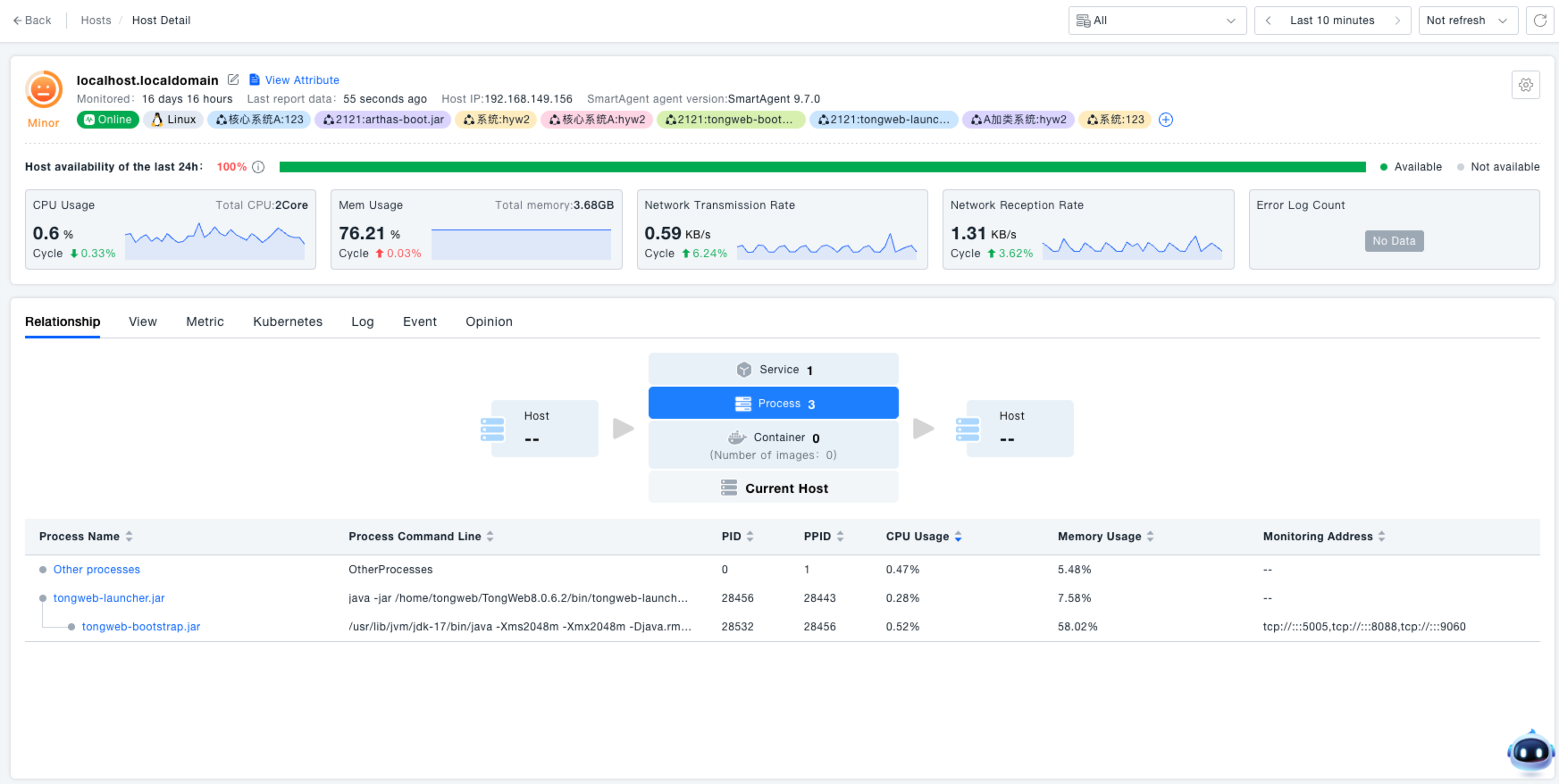
Task: Click the green host availability bar
Action: (822, 167)
